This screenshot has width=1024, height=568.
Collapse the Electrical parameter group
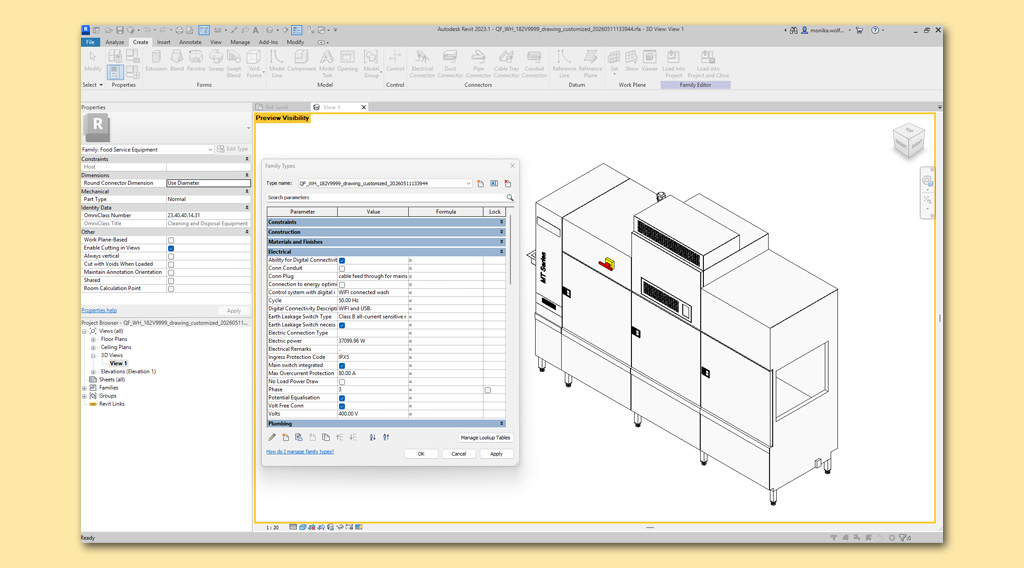pyautogui.click(x=502, y=251)
